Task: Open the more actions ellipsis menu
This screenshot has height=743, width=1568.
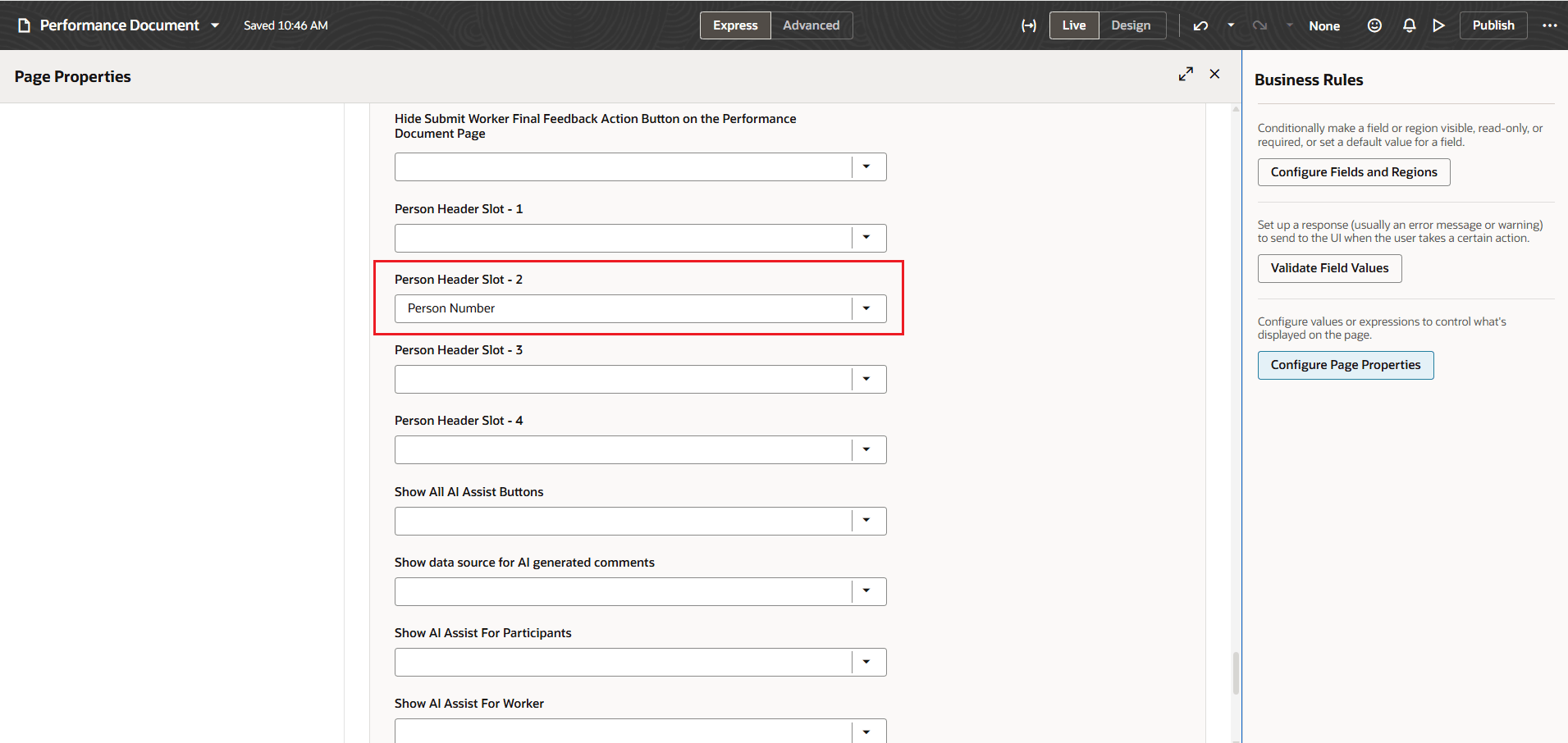Action: (x=1549, y=25)
